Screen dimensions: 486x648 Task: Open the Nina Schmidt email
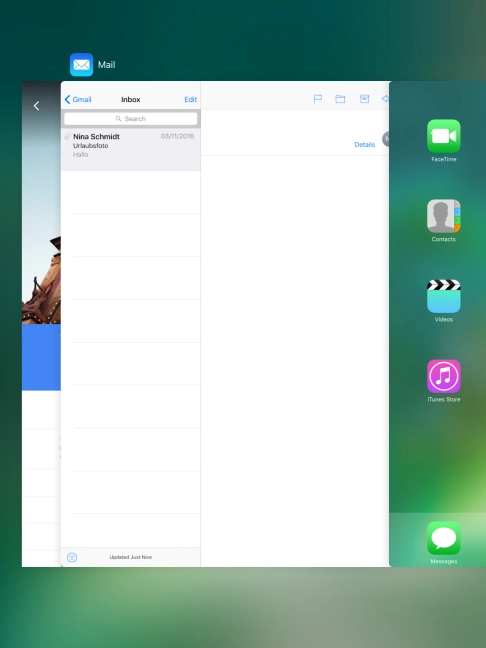pyautogui.click(x=131, y=149)
